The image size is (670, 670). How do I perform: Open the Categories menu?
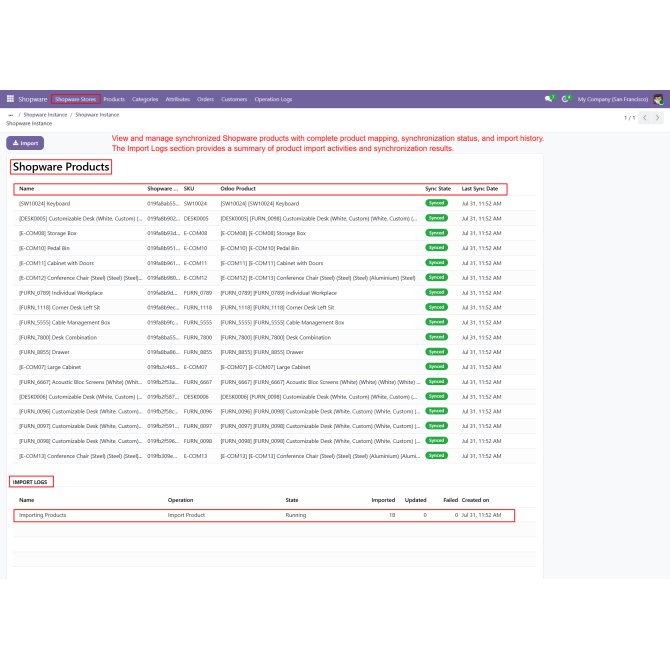pos(145,99)
